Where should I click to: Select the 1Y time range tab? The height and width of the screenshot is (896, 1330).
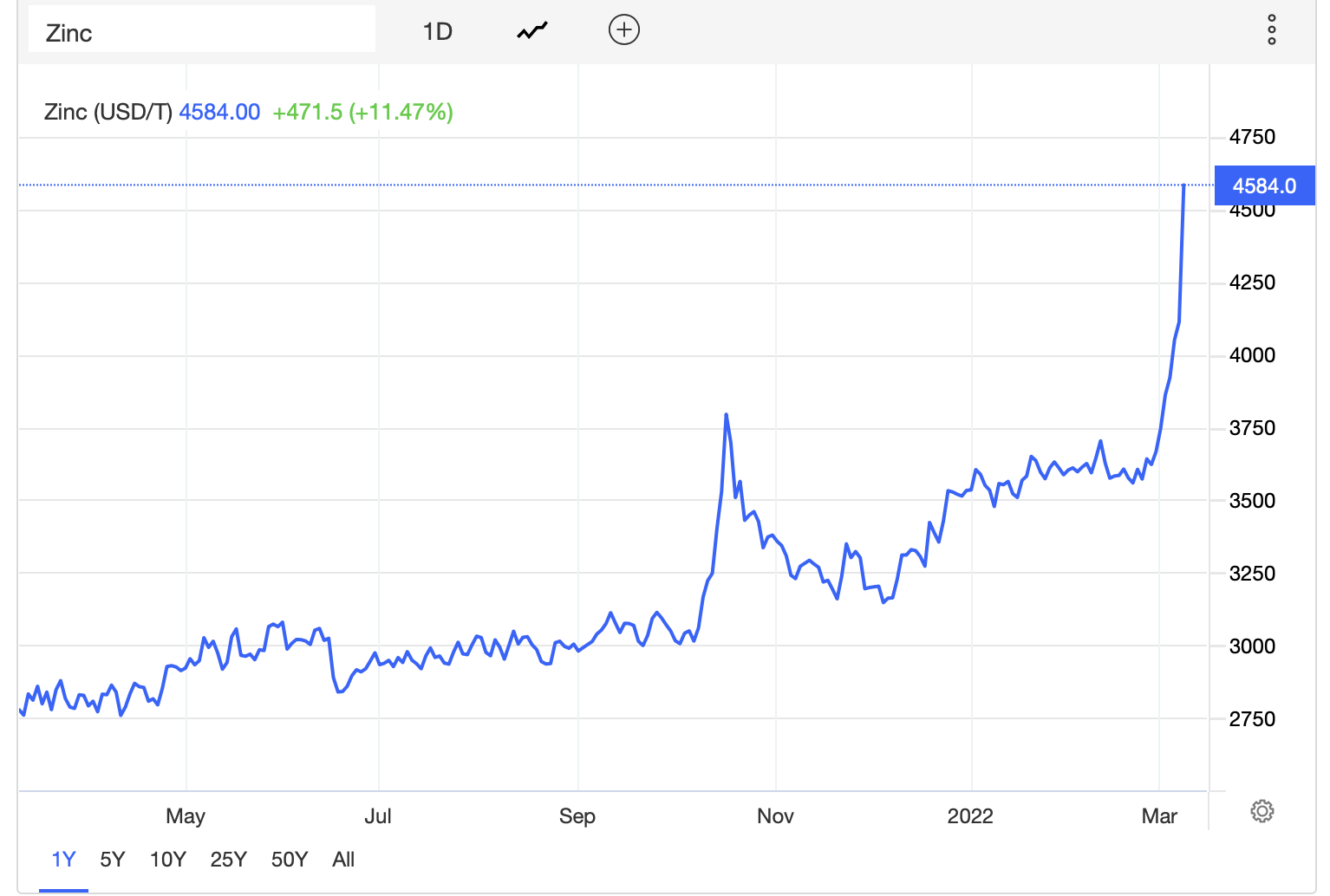point(63,860)
